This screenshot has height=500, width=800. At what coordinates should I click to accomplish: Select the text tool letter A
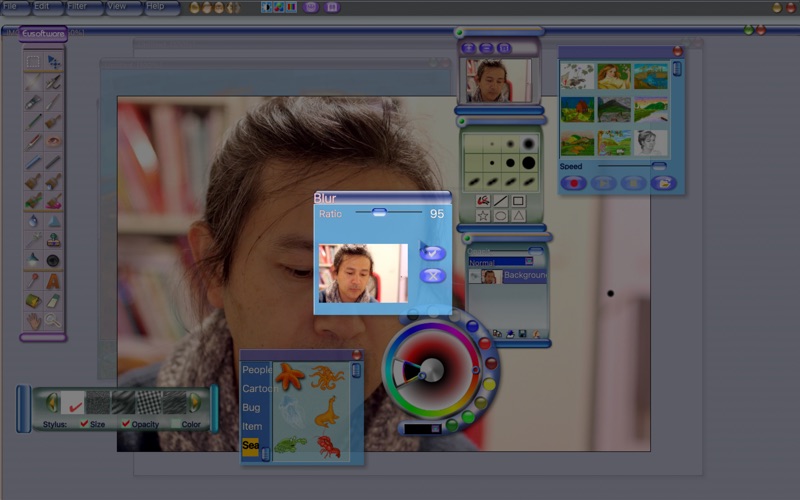(x=53, y=281)
